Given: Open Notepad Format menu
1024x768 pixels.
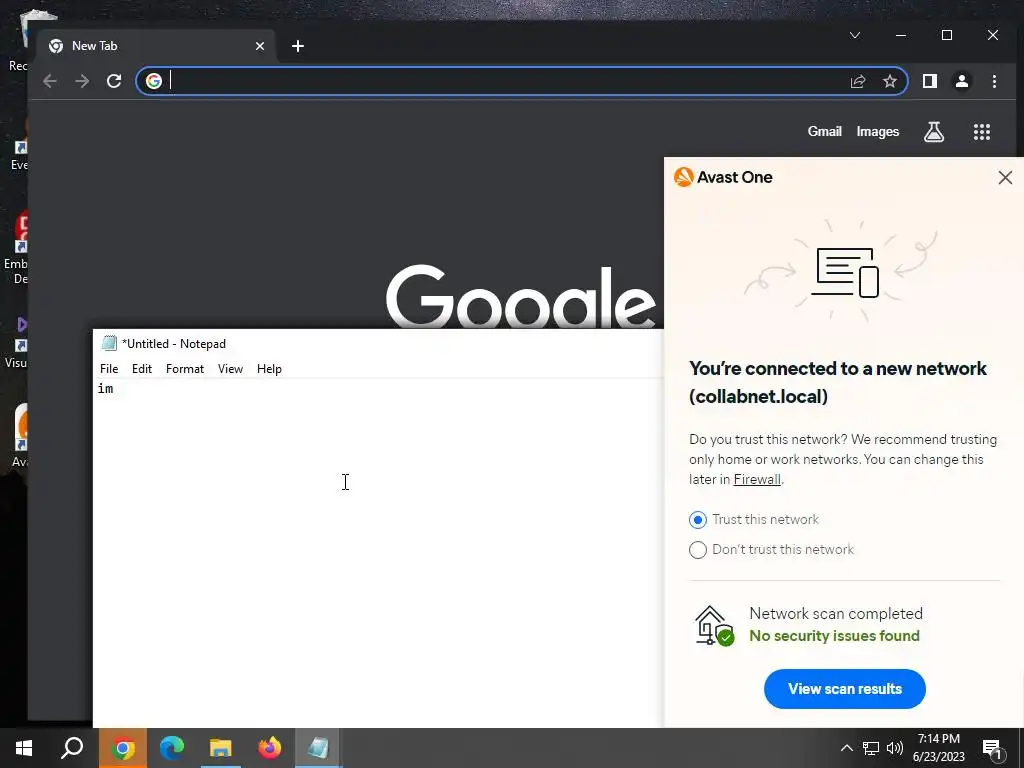Looking at the screenshot, I should [185, 369].
